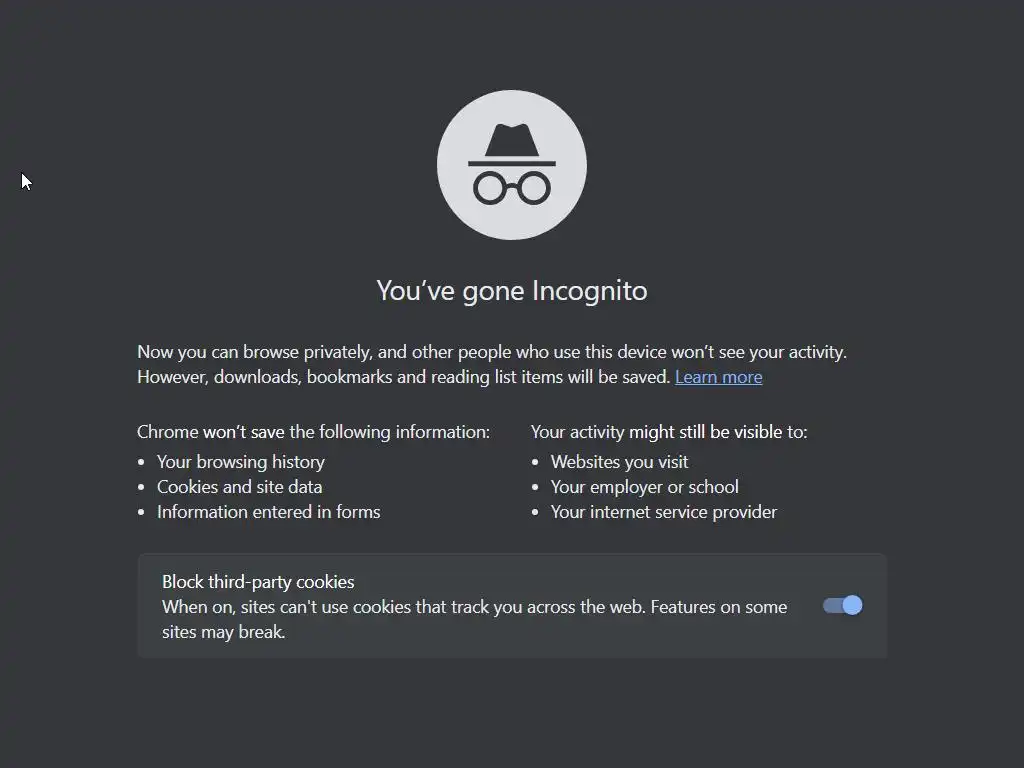Click the "Your activity might still be visible to" heading
Viewport: 1024px width, 768px height.
click(669, 432)
